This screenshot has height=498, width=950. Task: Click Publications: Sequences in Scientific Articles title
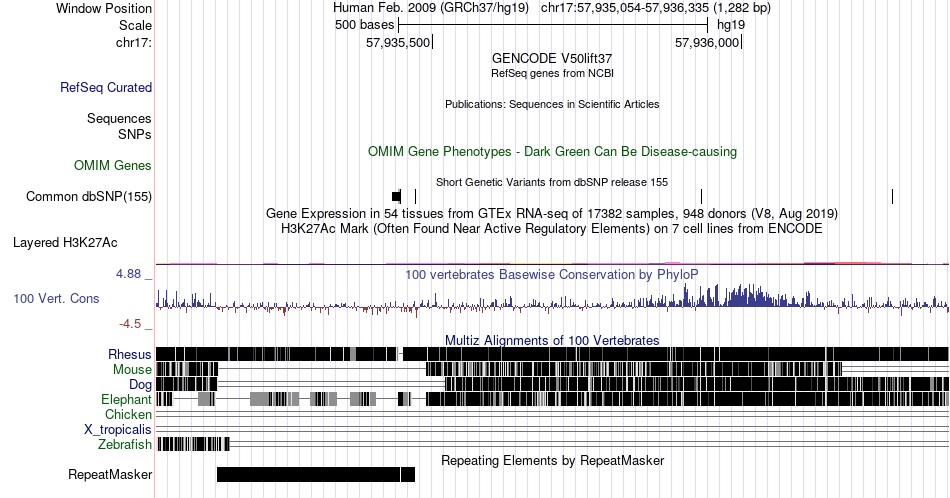552,104
